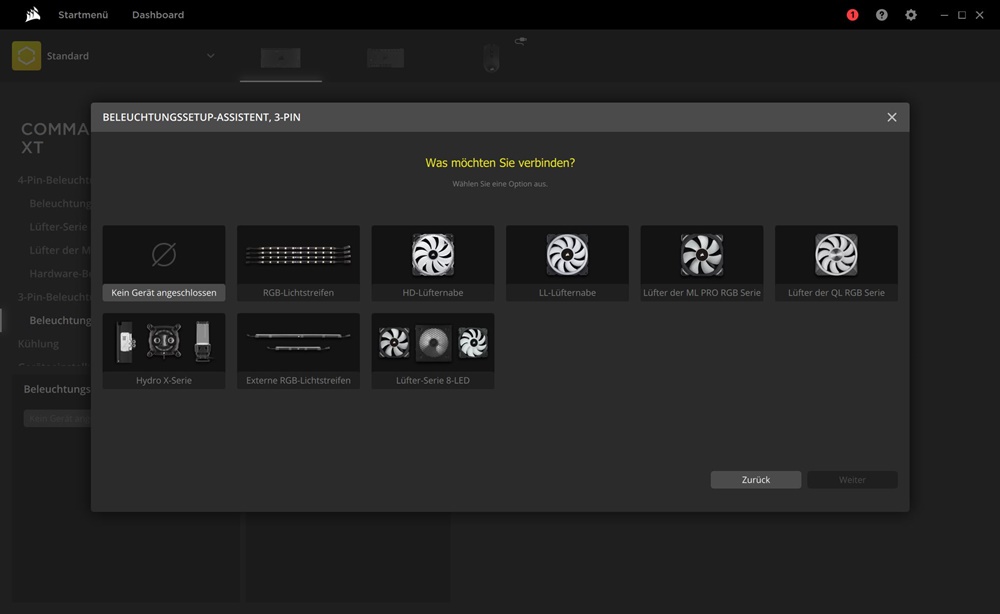Image resolution: width=1000 pixels, height=614 pixels.
Task: Select the Externe RGB-Lichtstreifen tile
Action: (x=298, y=351)
